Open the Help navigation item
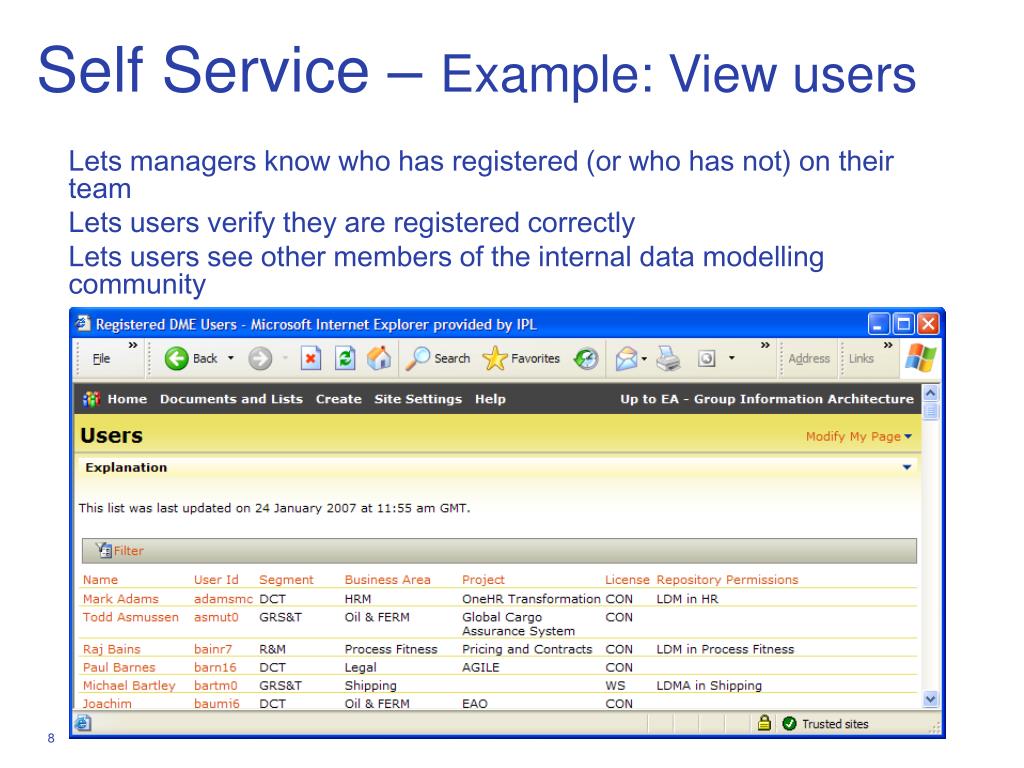The image size is (1024, 768). (x=490, y=399)
